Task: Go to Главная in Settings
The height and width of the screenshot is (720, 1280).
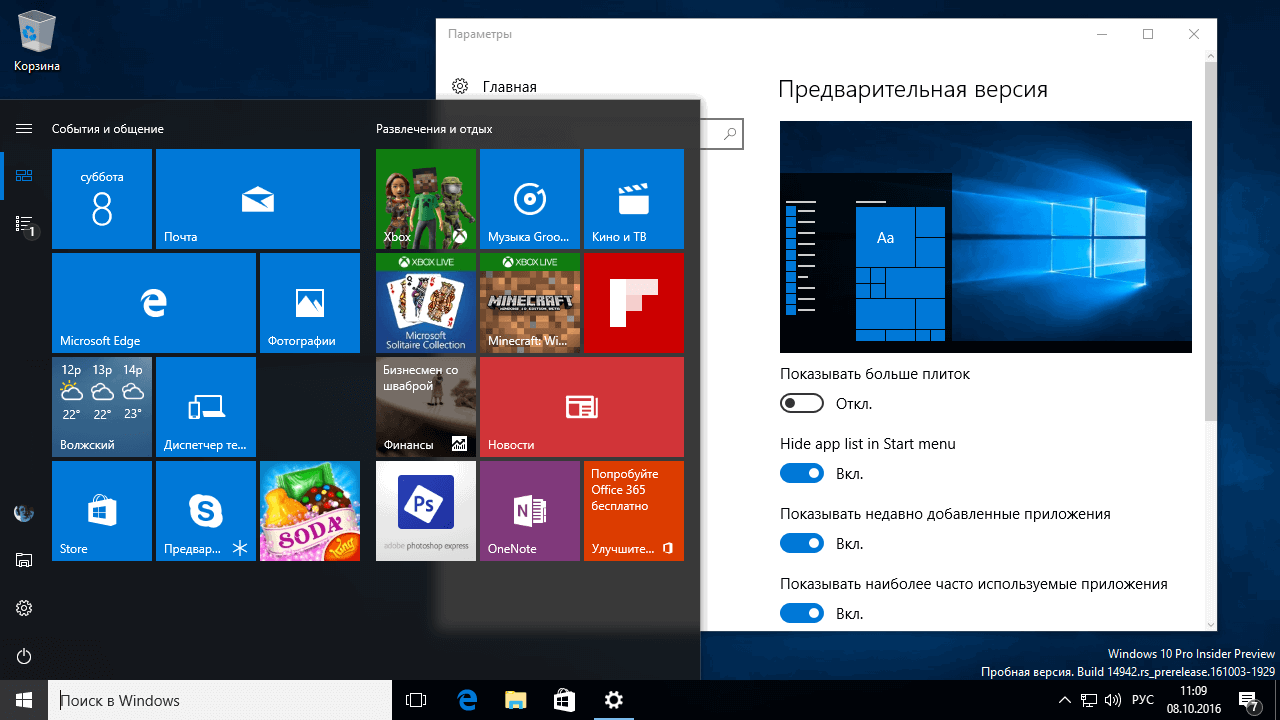Action: [509, 87]
